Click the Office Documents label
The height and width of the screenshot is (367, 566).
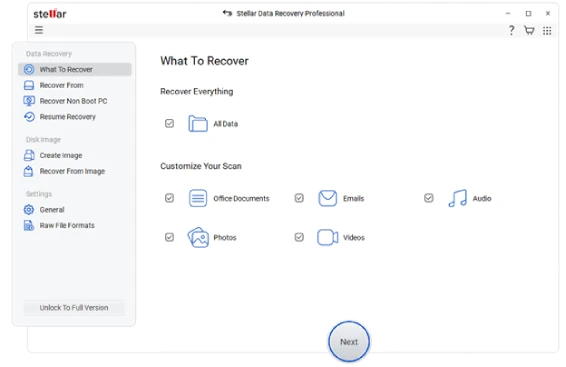(241, 198)
